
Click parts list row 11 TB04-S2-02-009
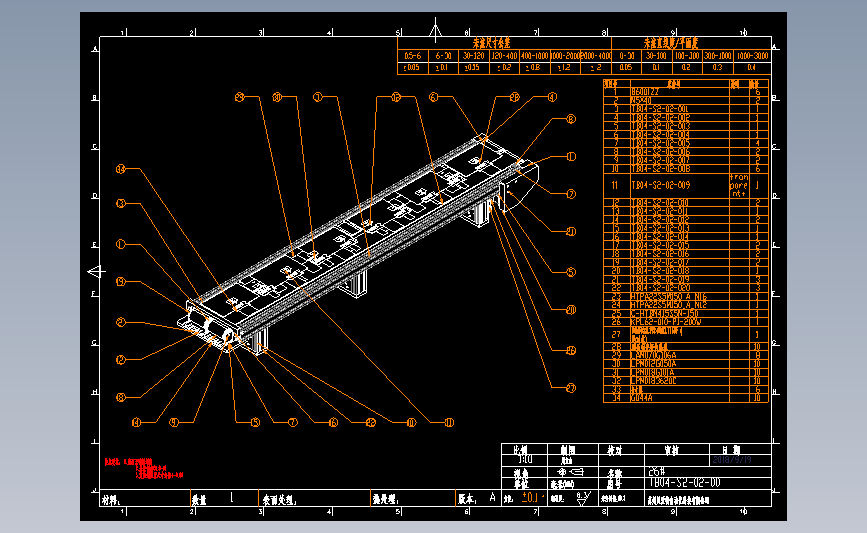tap(686, 185)
